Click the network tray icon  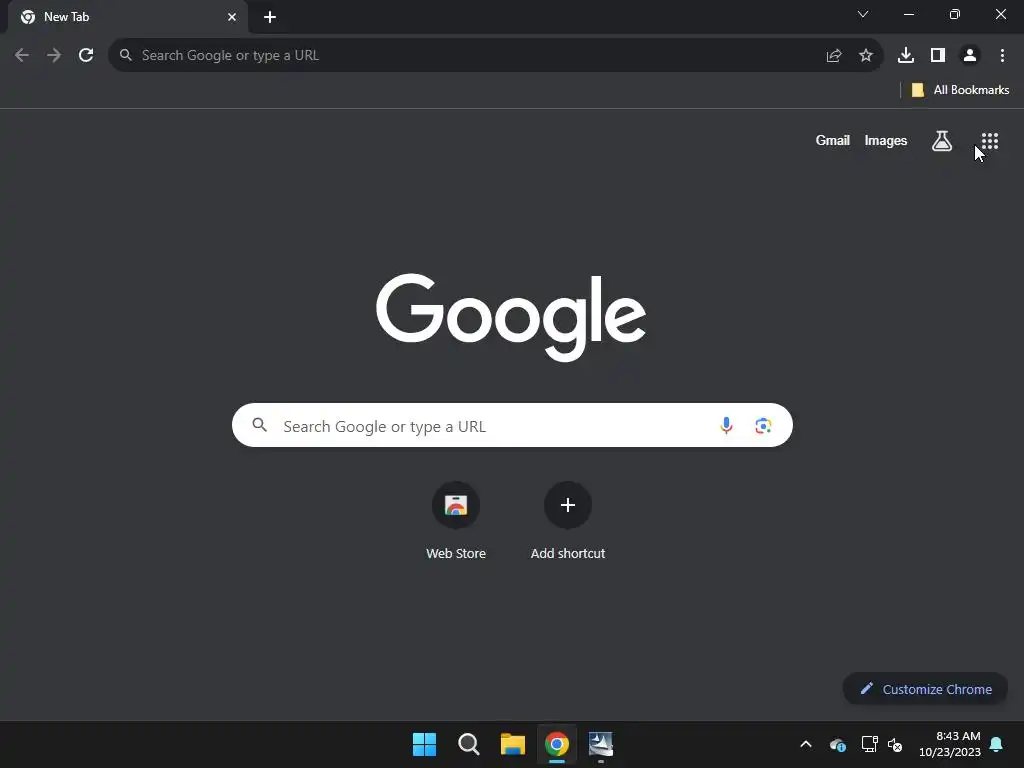click(869, 744)
